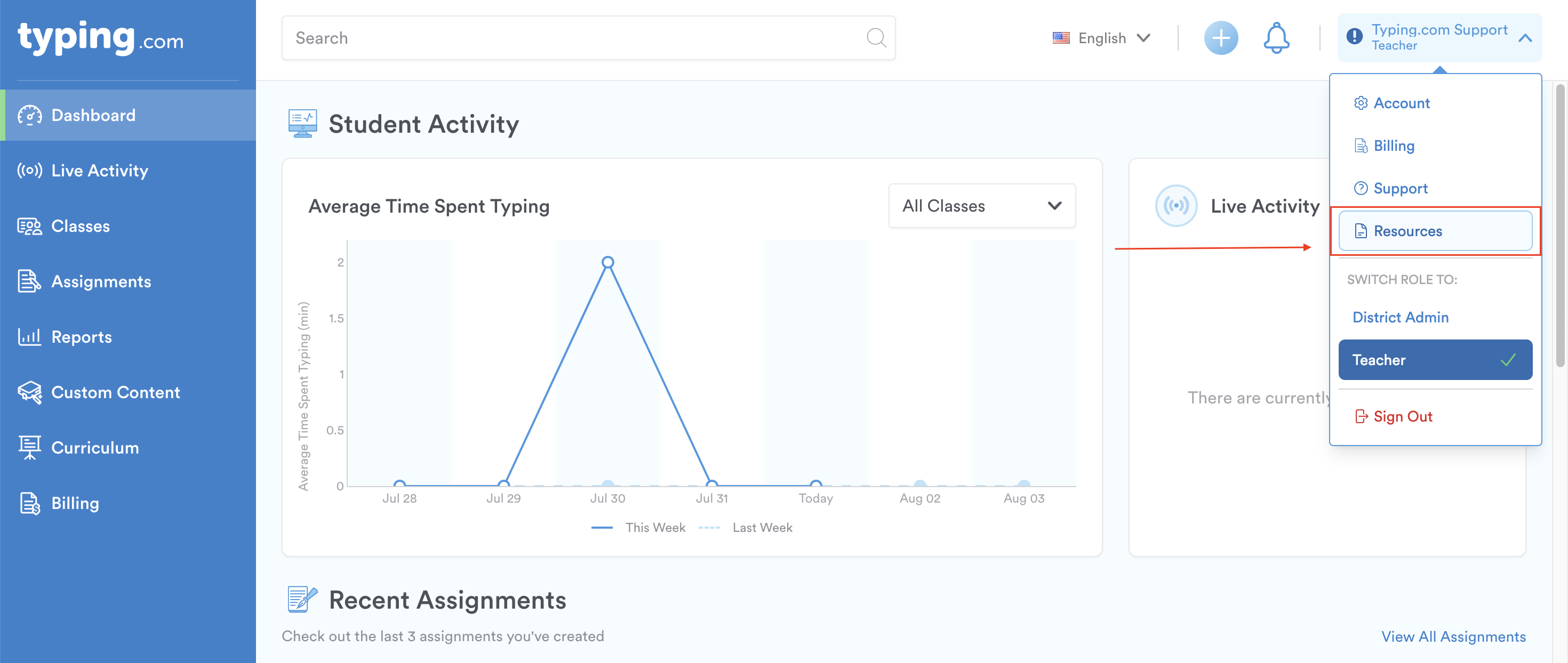The image size is (1568, 663).
Task: Click the typing.com logo
Action: (100, 38)
